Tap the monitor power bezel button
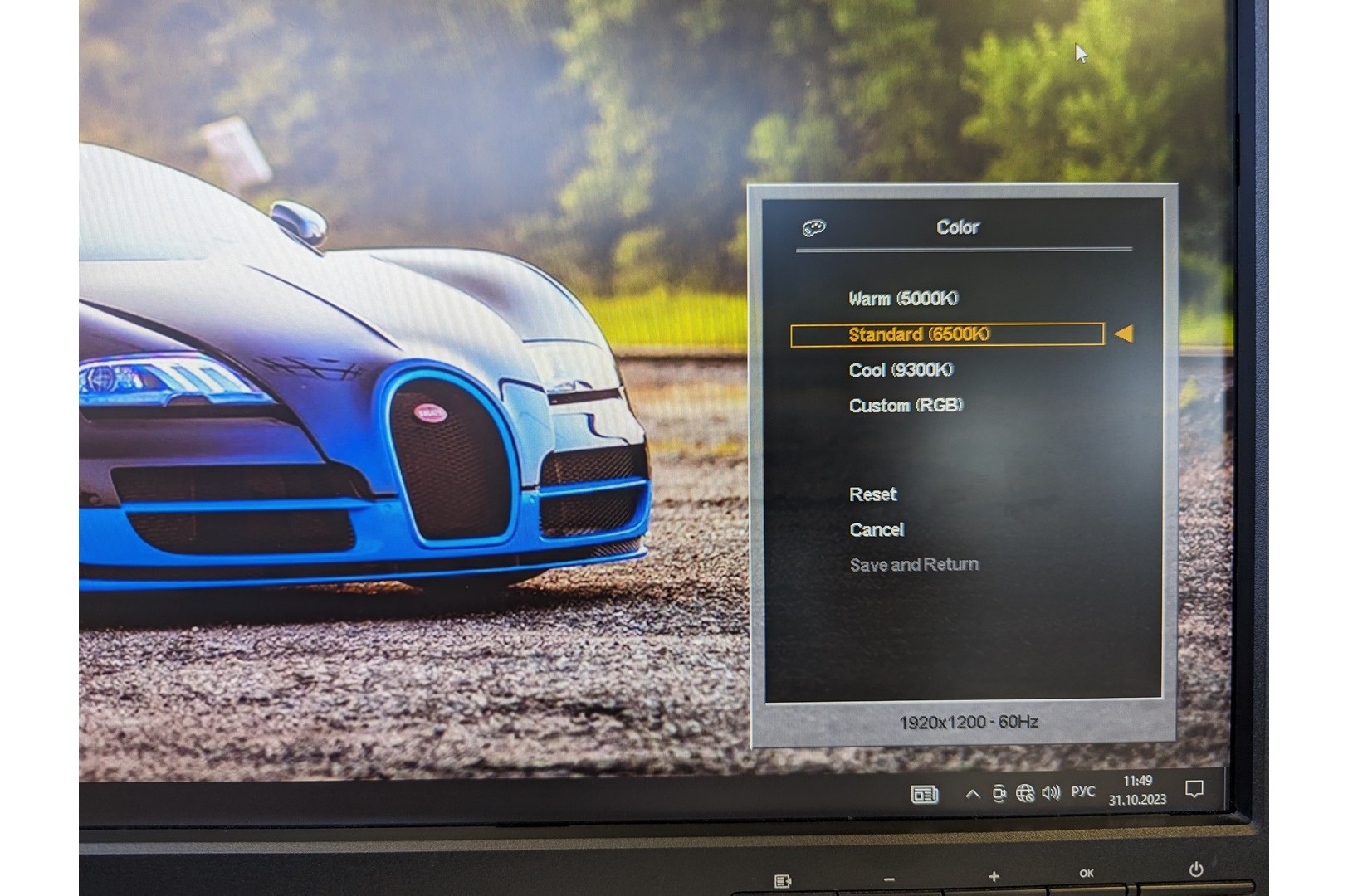1348x896 pixels. point(1196,869)
